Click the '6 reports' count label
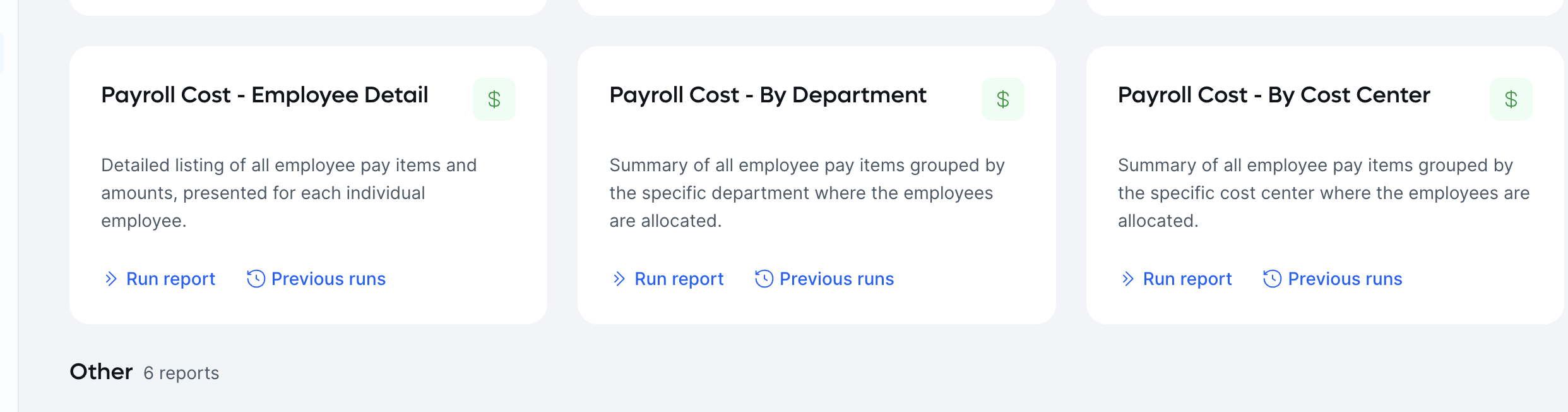The width and height of the screenshot is (1568, 412). click(x=181, y=373)
